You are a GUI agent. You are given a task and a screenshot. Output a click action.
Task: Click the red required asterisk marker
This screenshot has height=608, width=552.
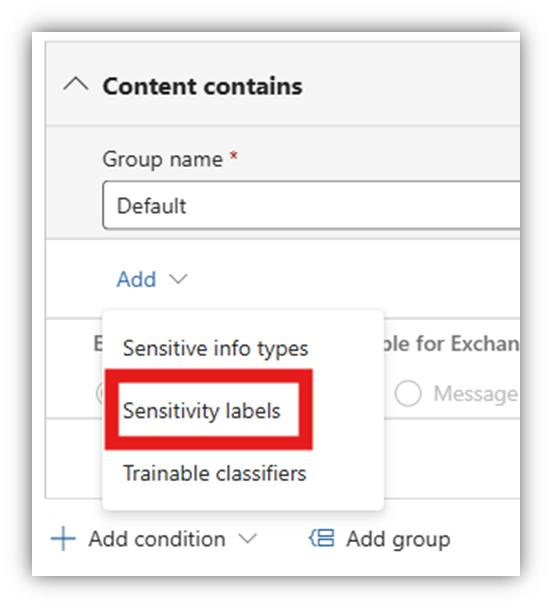[233, 156]
